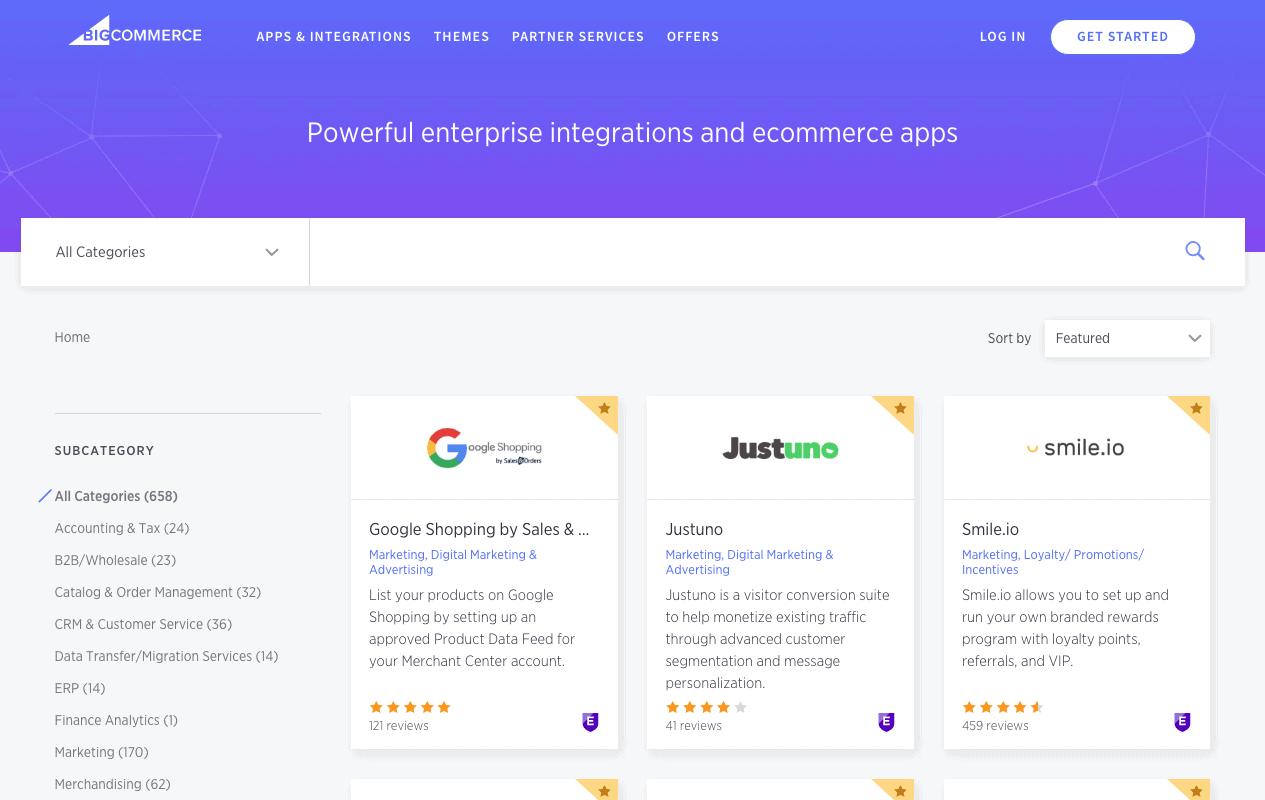Choose Catalog & Order Management (32)

point(158,592)
